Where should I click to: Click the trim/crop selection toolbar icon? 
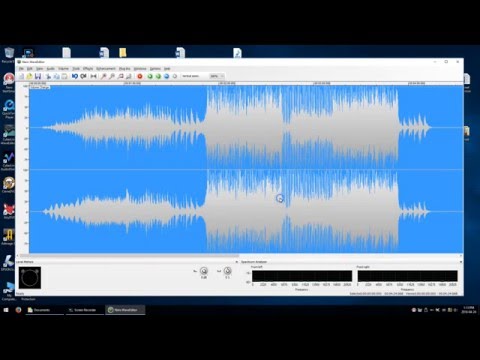pos(94,76)
